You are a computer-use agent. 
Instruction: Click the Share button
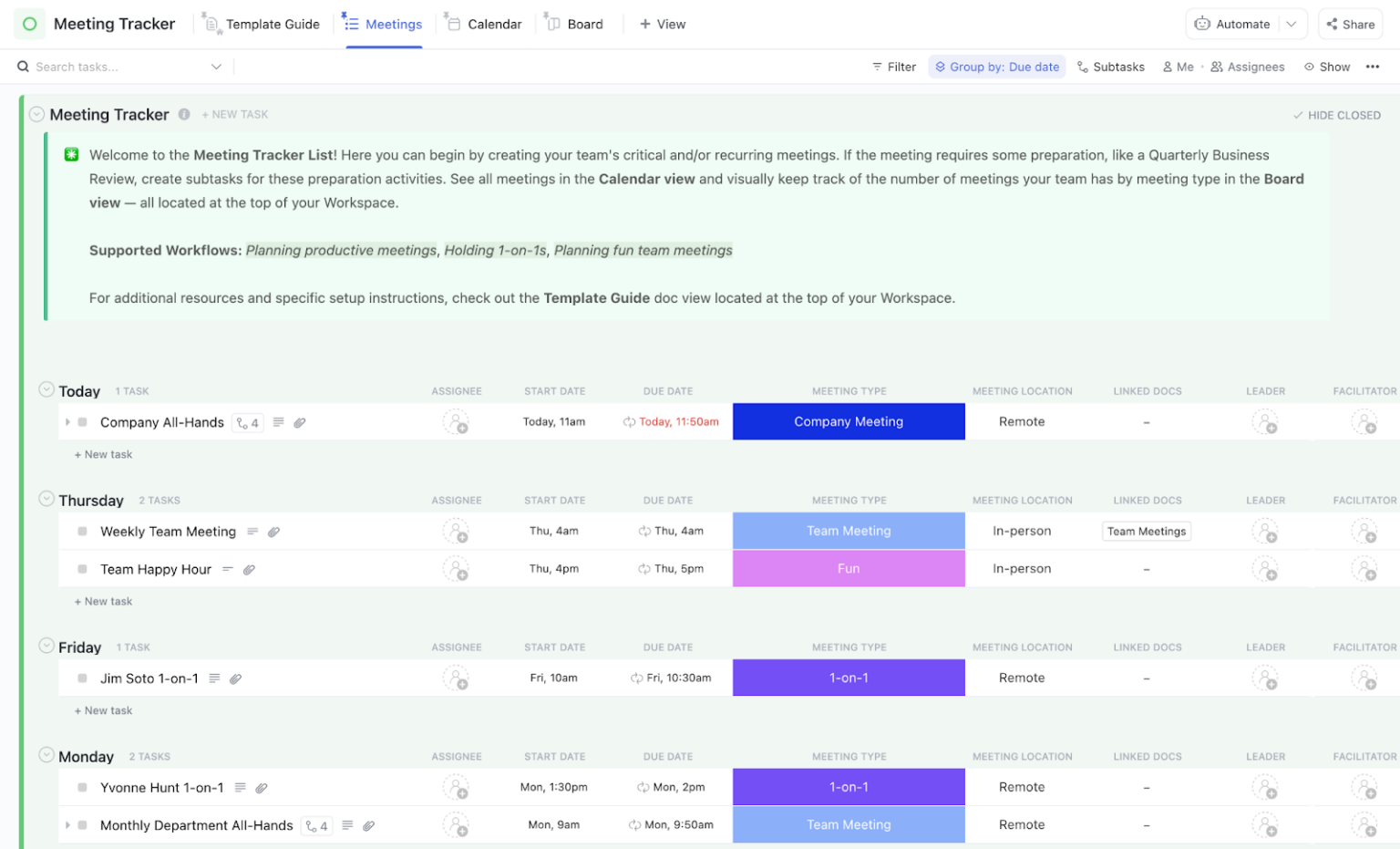point(1350,24)
